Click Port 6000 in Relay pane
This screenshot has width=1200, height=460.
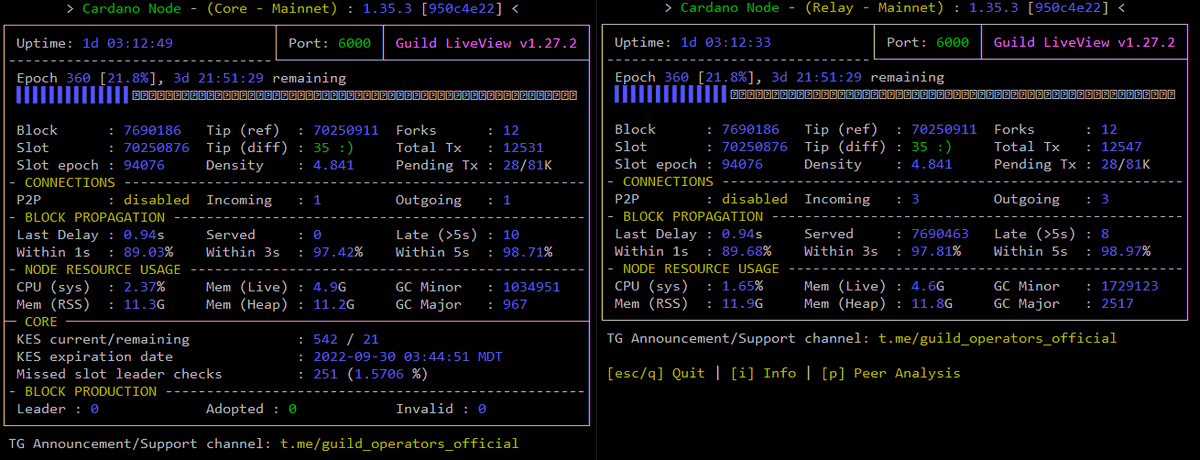[x=927, y=44]
